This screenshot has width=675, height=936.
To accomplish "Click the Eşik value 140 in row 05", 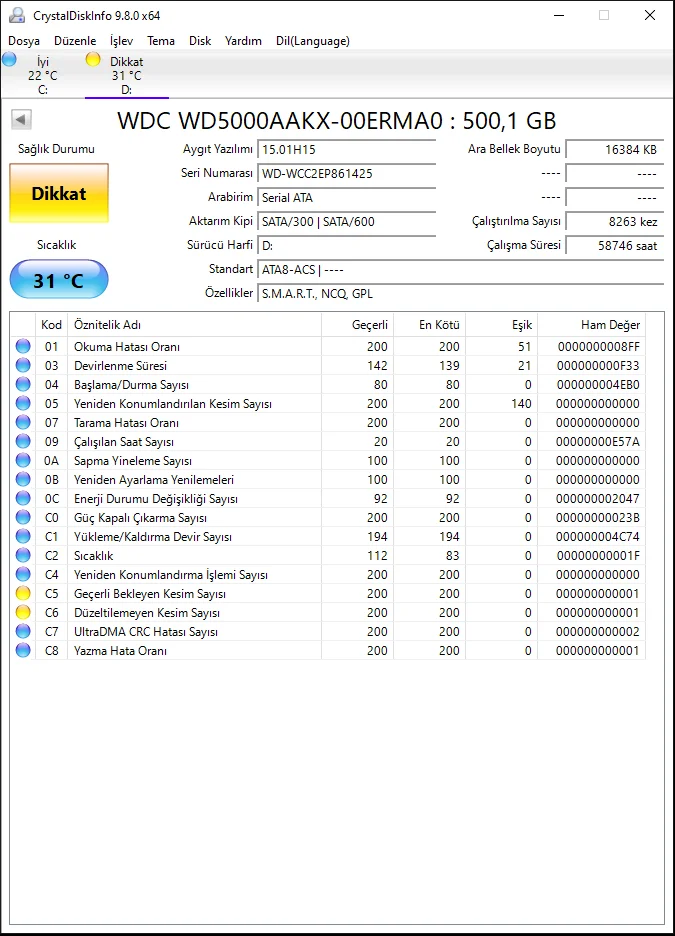I will 521,404.
